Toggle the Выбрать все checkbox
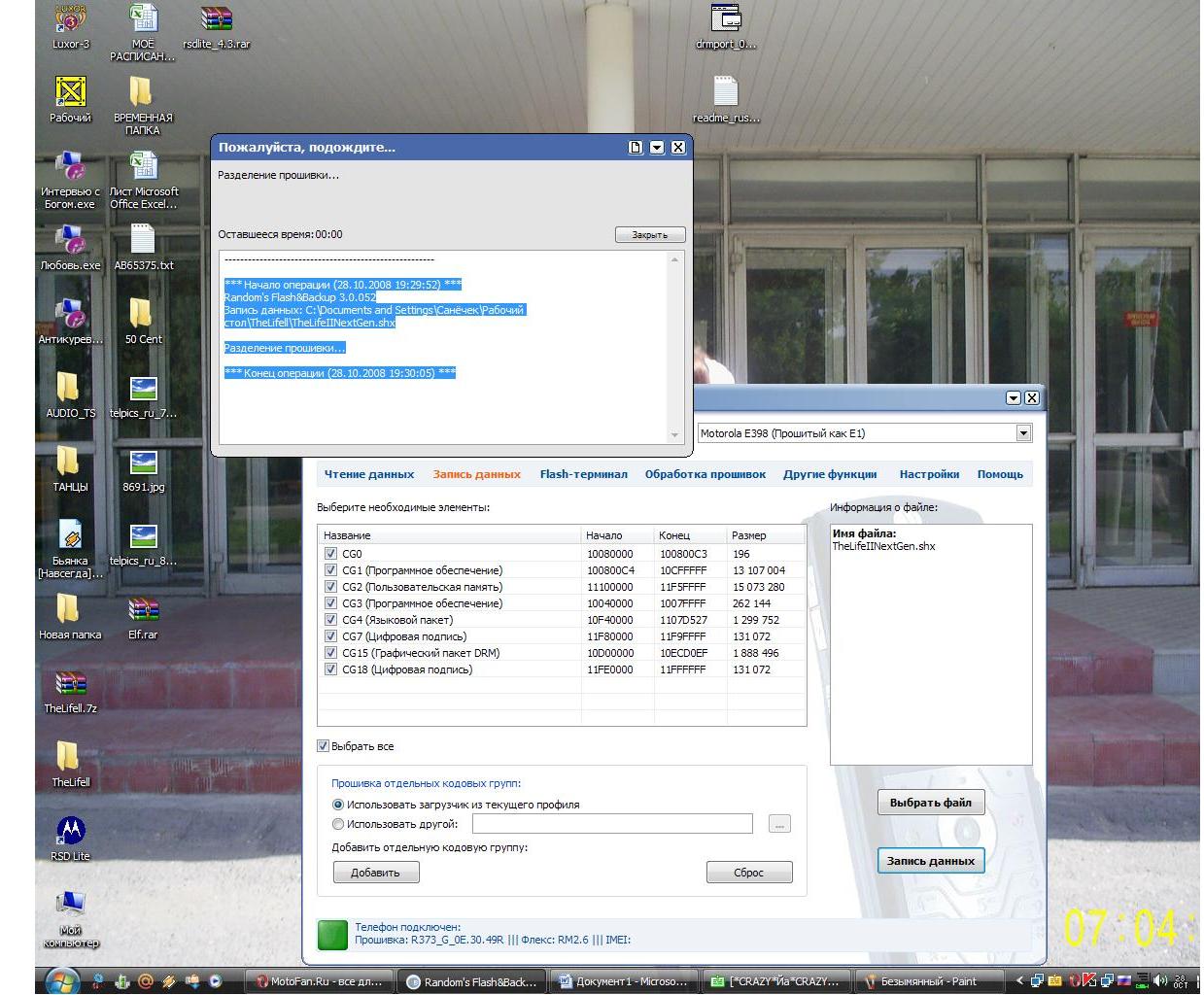This screenshot has width=1204, height=995. pos(324,746)
